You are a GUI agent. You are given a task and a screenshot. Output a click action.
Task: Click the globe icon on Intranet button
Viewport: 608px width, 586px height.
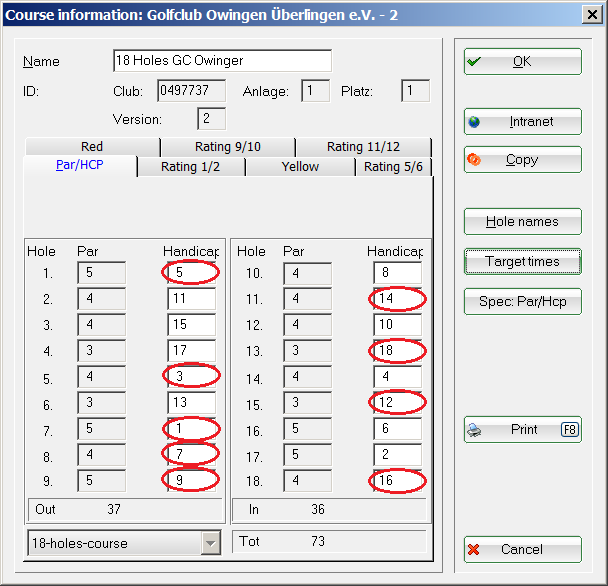tap(474, 122)
